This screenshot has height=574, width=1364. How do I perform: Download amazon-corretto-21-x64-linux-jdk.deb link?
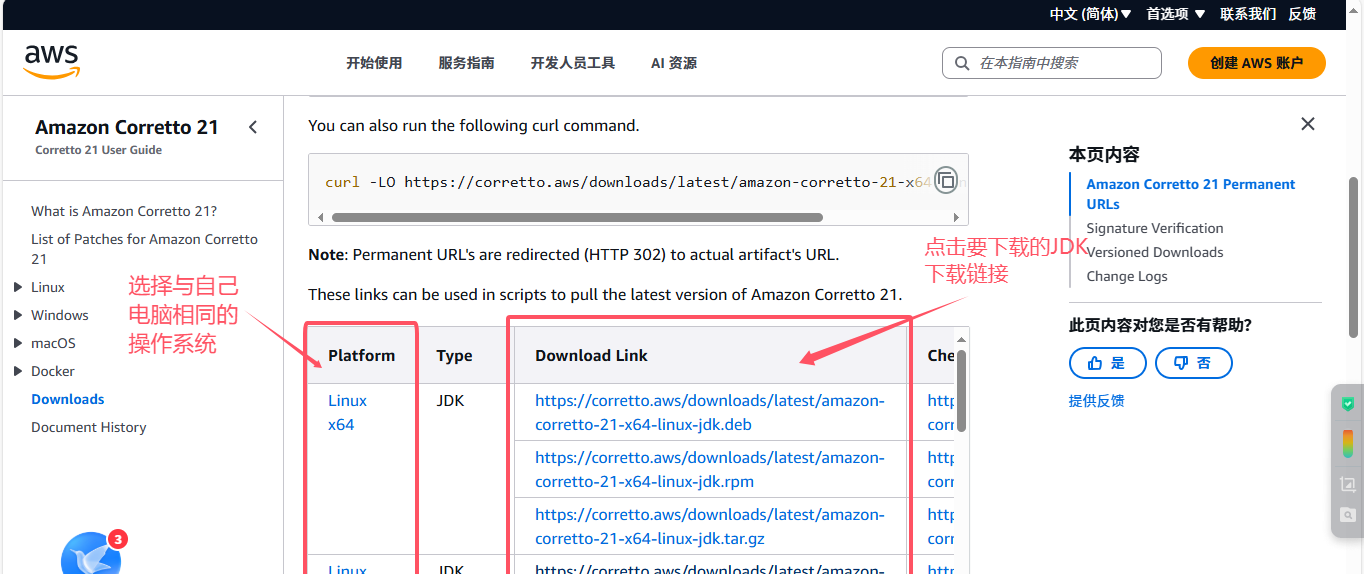(710, 412)
